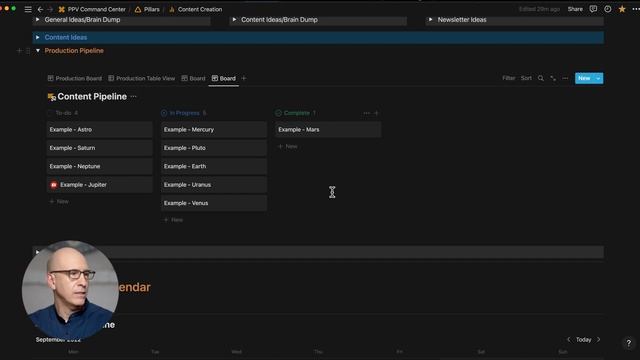
Task: Open the Example - Jupiter card
Action: tap(100, 184)
